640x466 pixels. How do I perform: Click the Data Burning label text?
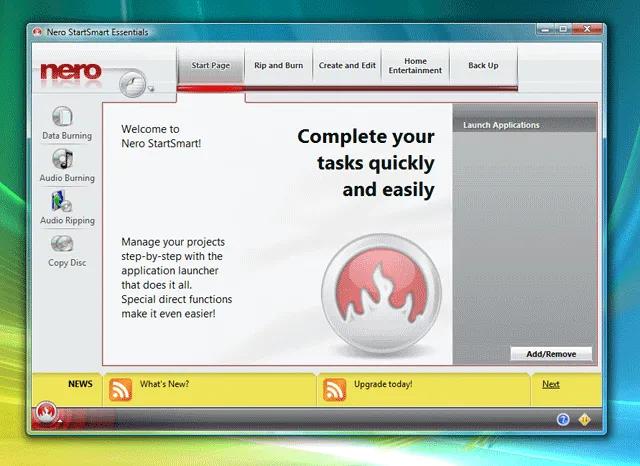coord(67,136)
